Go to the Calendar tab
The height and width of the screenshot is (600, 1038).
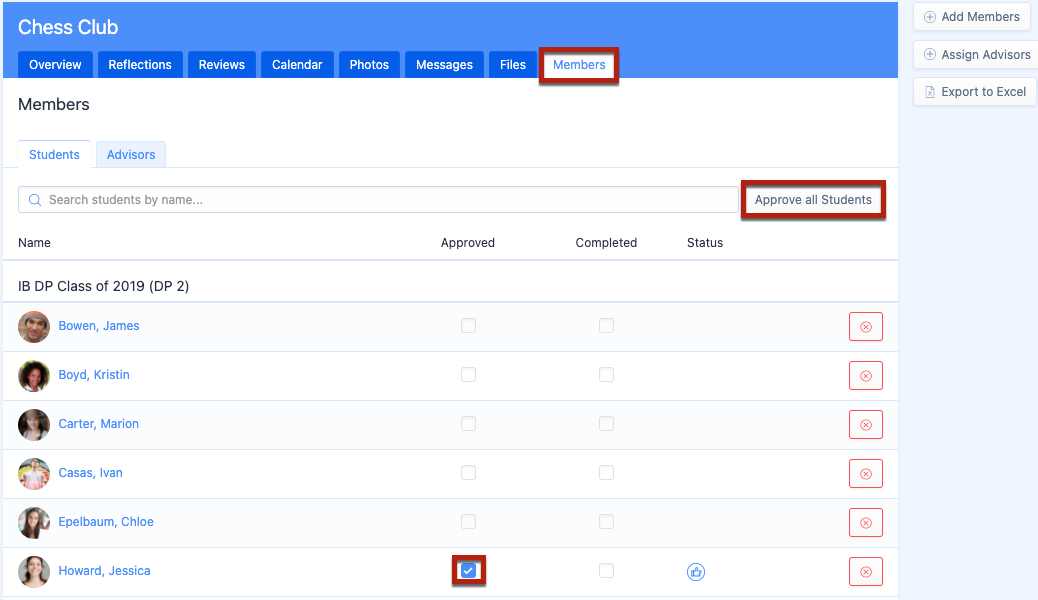[297, 65]
